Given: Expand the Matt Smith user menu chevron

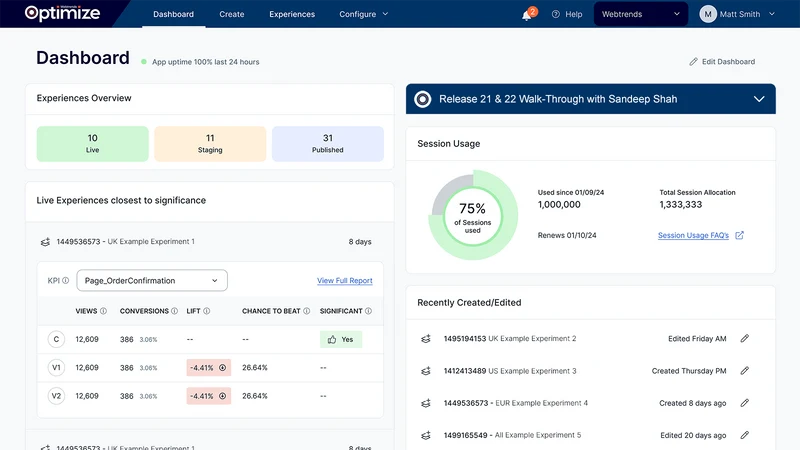Looking at the screenshot, I should (772, 14).
